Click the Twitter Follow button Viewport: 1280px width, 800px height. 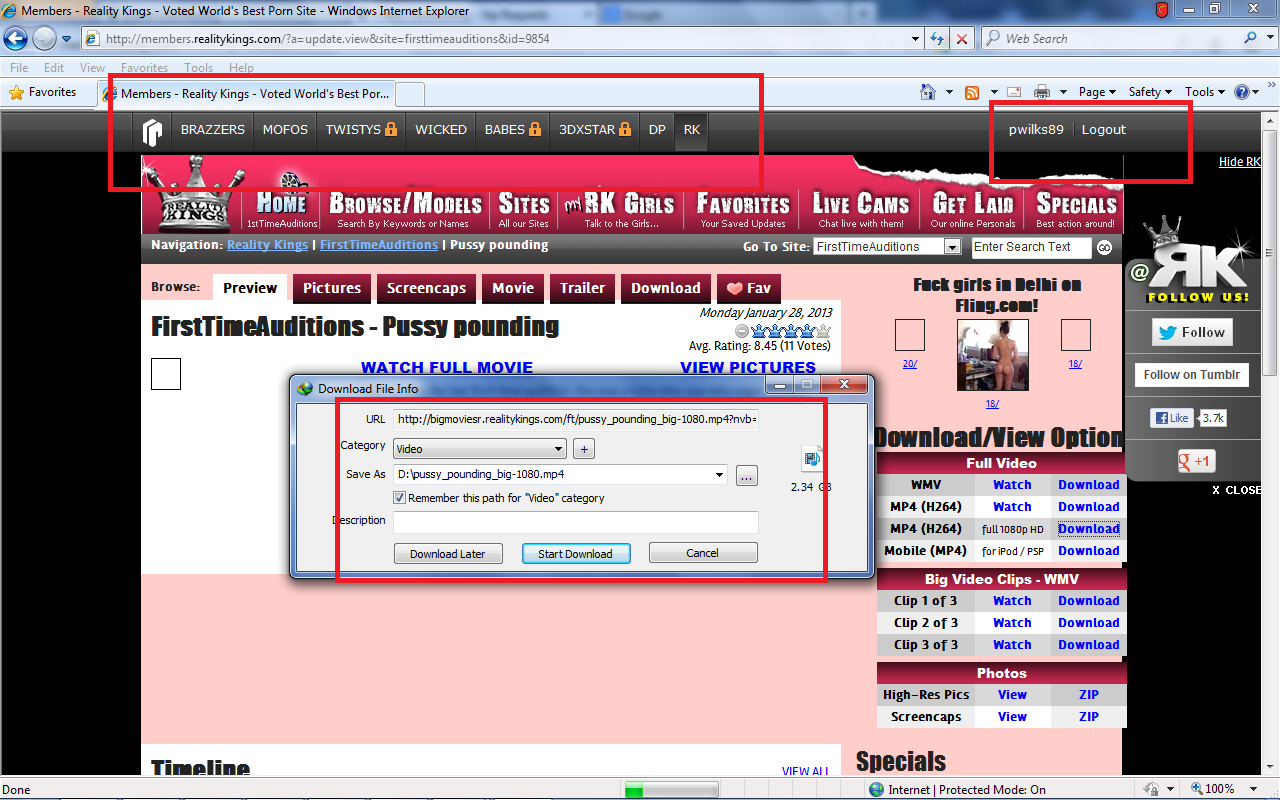pos(1192,332)
